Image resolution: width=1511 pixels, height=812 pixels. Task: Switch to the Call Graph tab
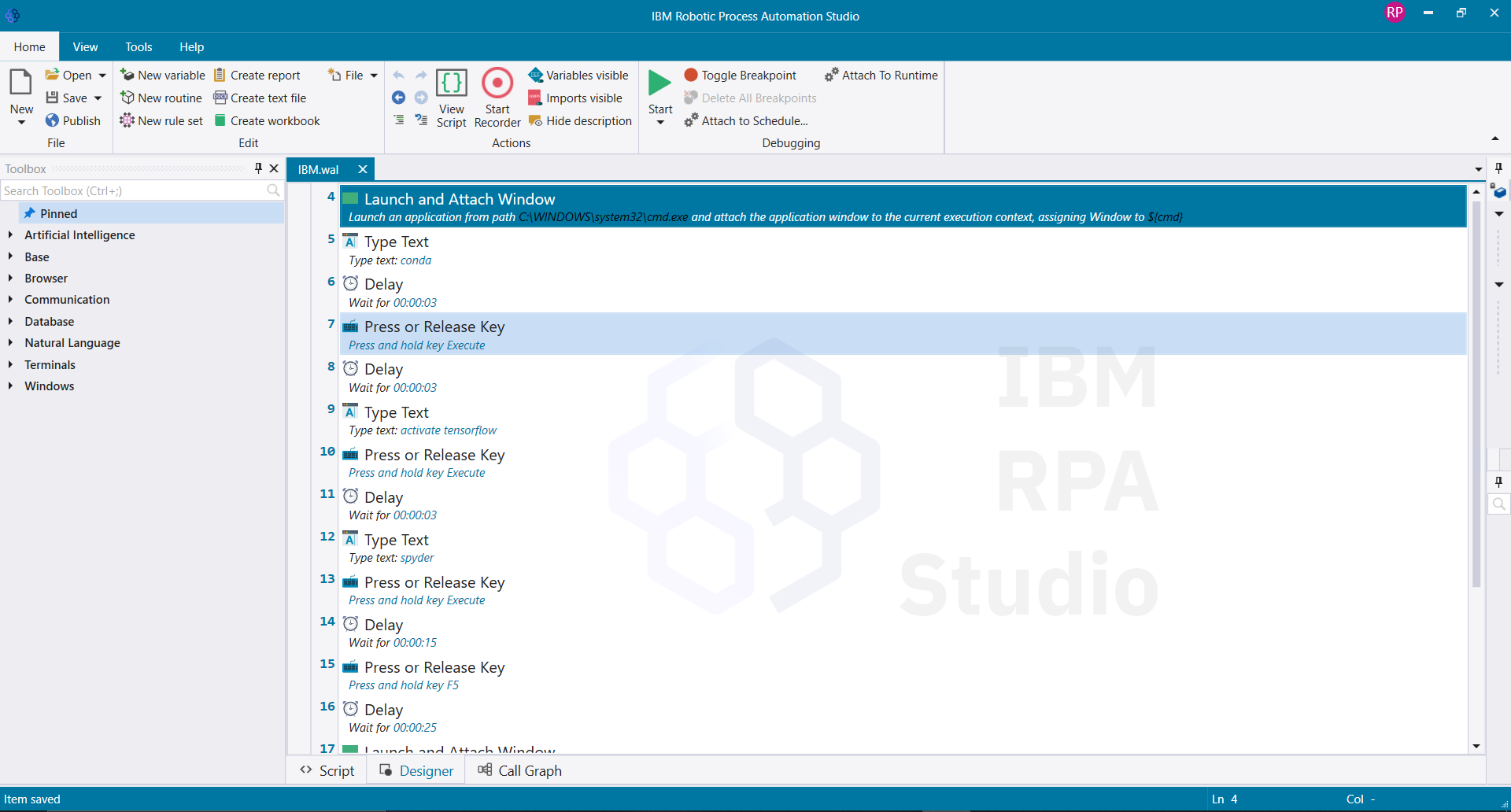(x=519, y=770)
